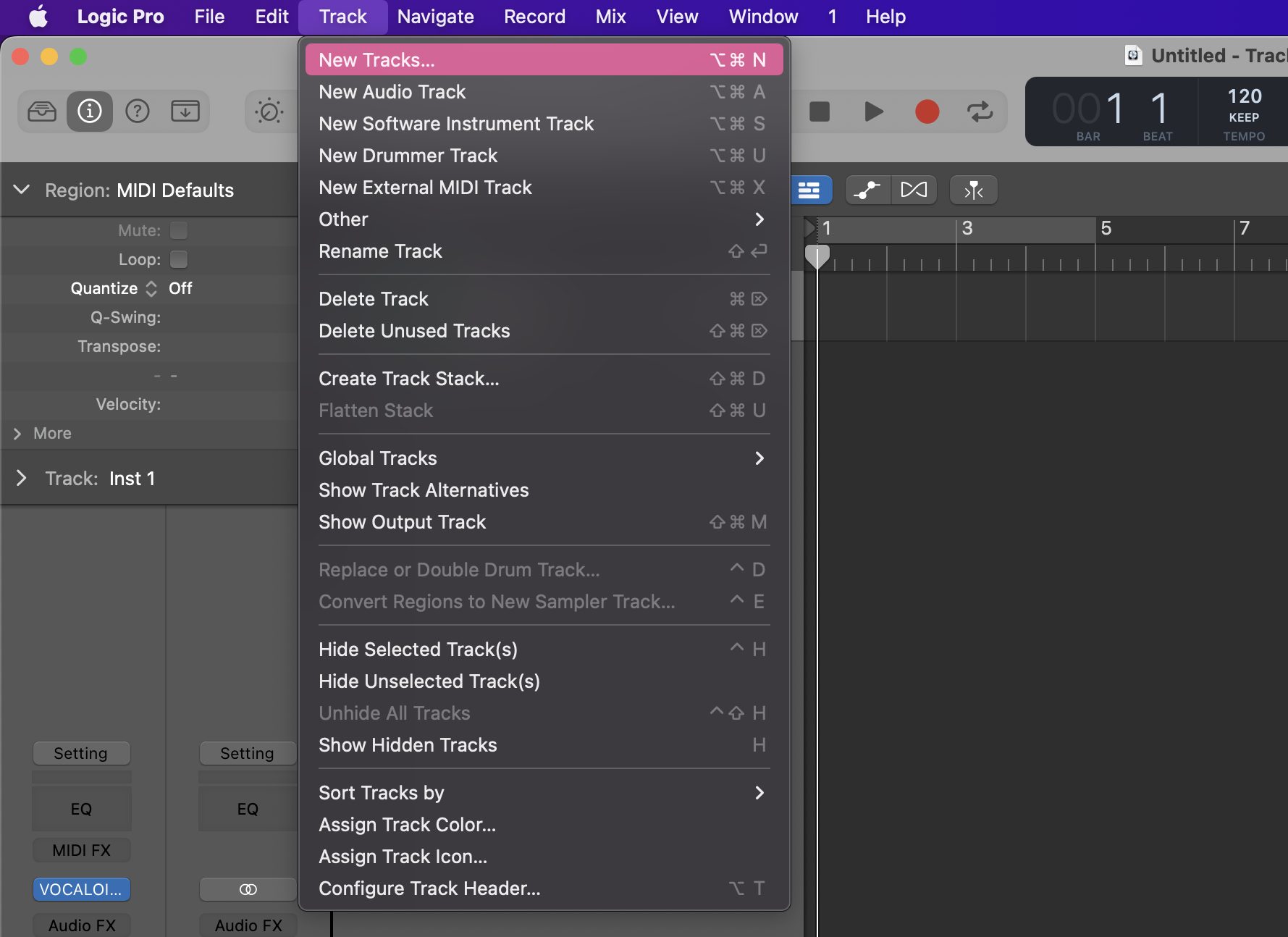Click the catch playhead icon
This screenshot has width=1288, height=937.
tap(973, 190)
